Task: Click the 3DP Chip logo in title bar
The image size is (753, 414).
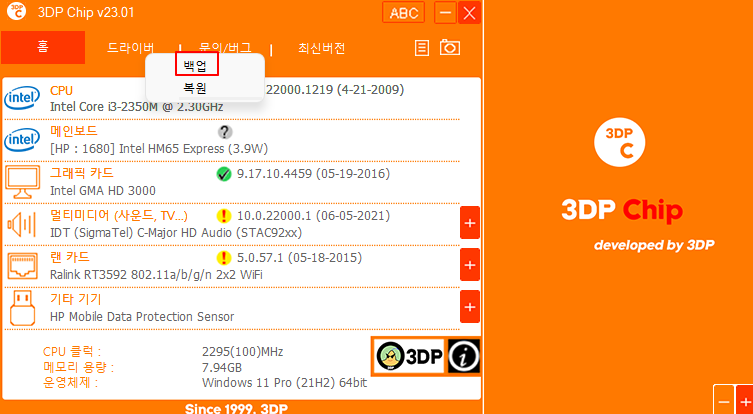Action: point(17,12)
